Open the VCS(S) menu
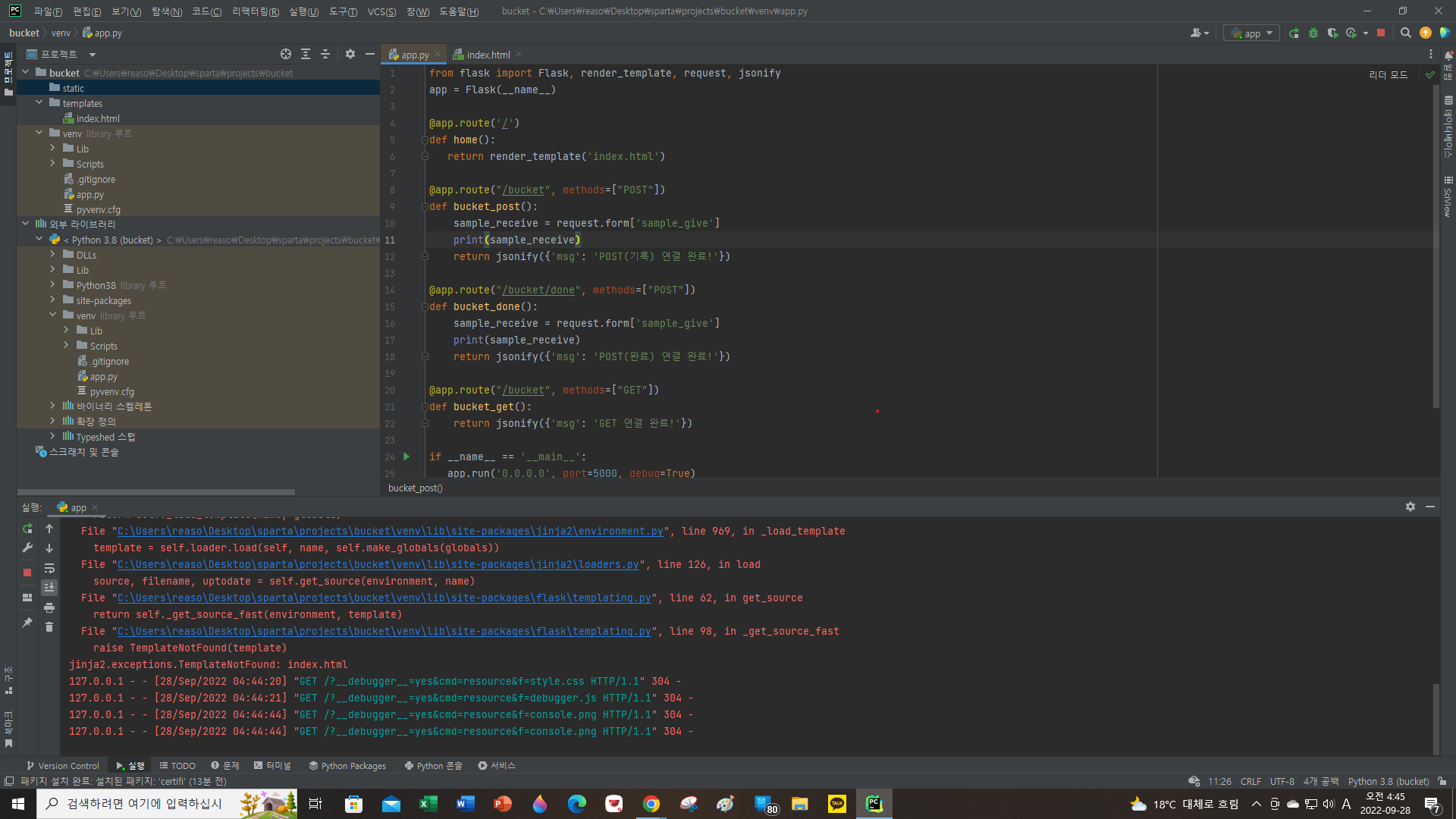1456x819 pixels. 381,11
